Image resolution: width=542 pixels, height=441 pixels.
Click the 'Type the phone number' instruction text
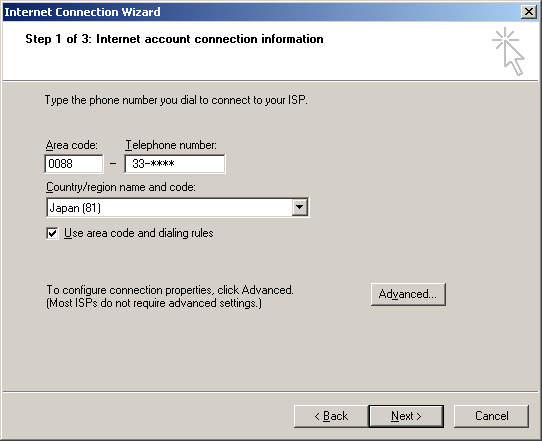tap(176, 100)
